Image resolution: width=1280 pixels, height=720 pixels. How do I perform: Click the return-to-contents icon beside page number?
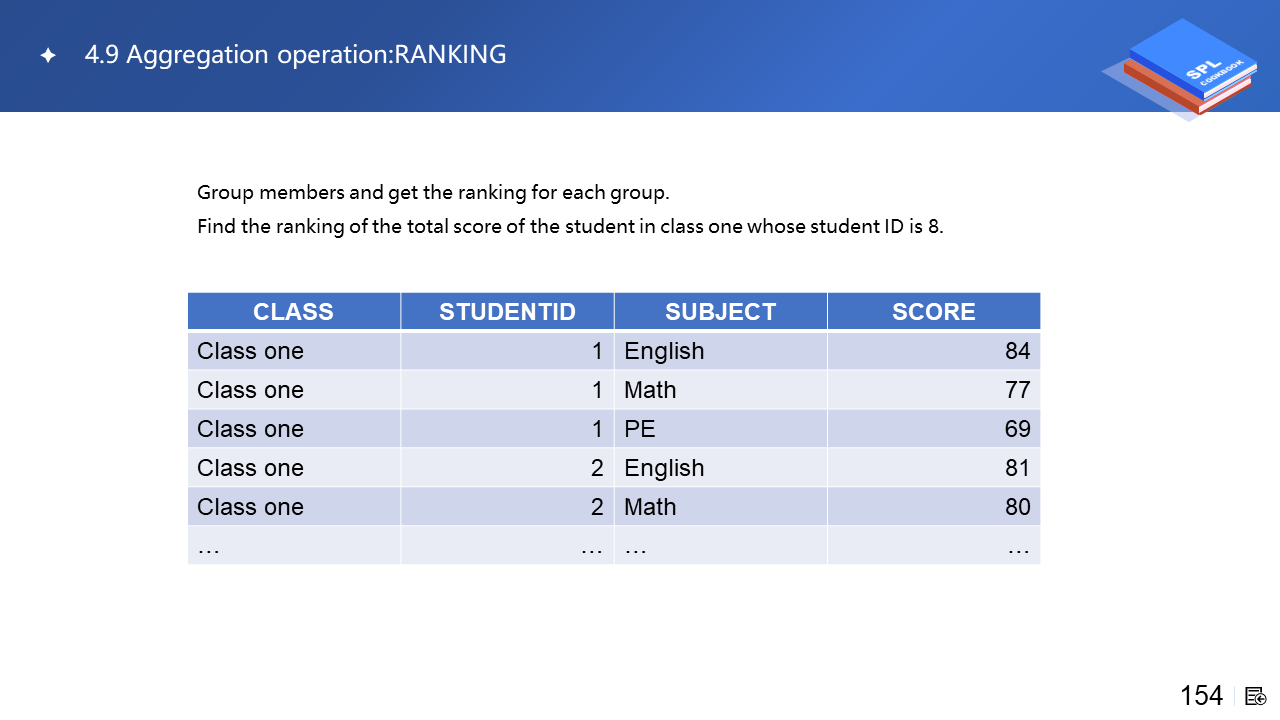[x=1256, y=696]
